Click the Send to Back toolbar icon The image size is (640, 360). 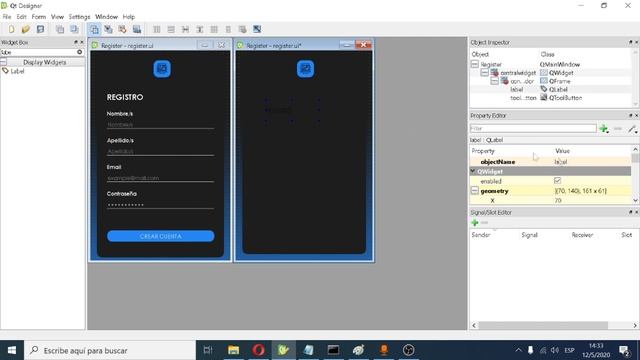click(x=60, y=29)
